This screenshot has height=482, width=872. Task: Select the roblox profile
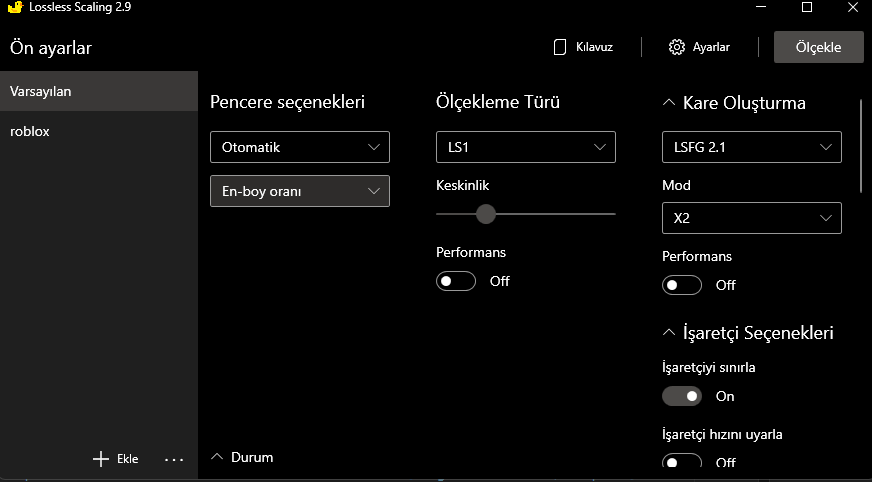(x=98, y=131)
